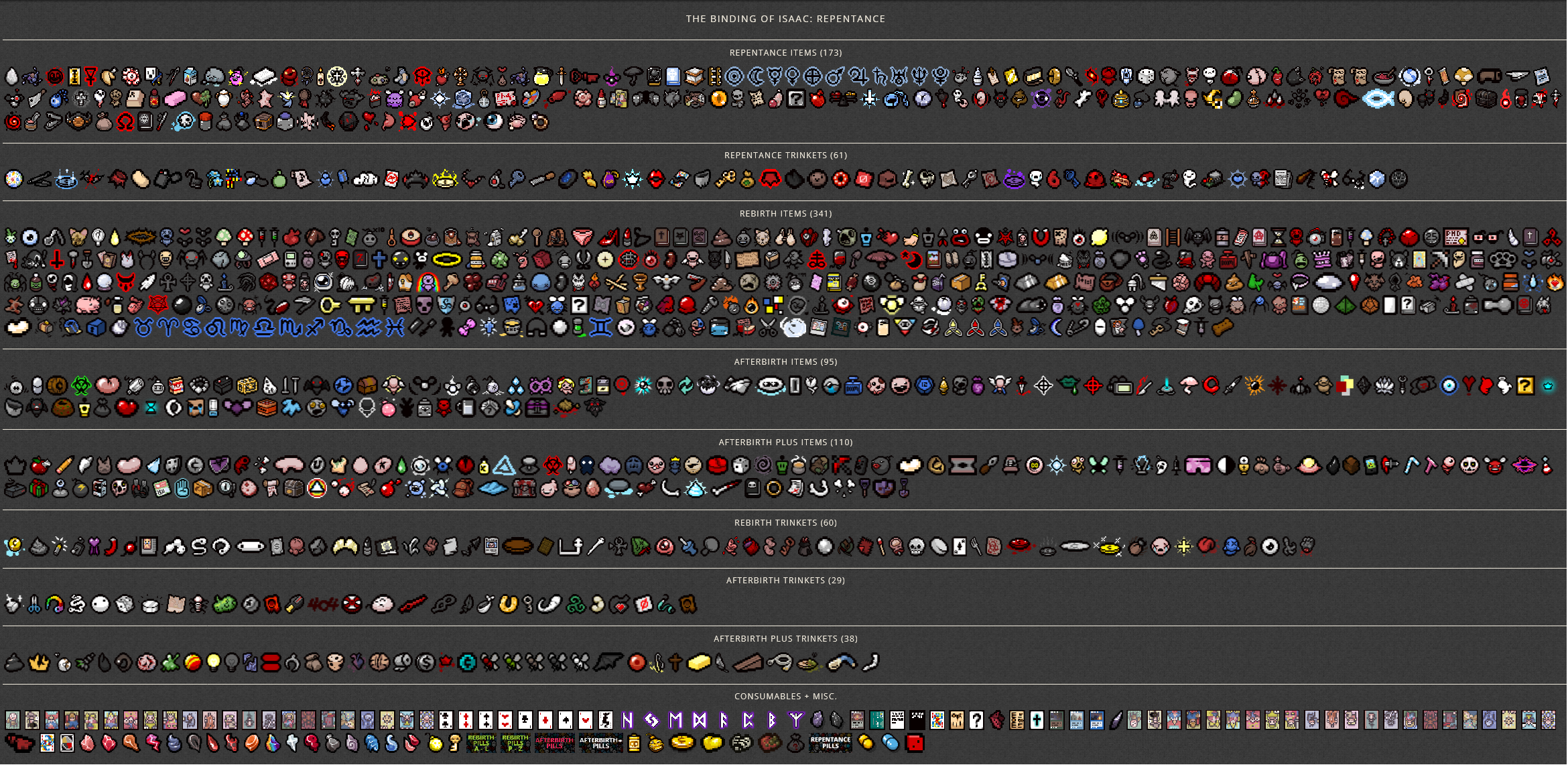Select the pink piggy bank item
Viewport: 1568px width, 765px height.
pyautogui.click(x=88, y=306)
